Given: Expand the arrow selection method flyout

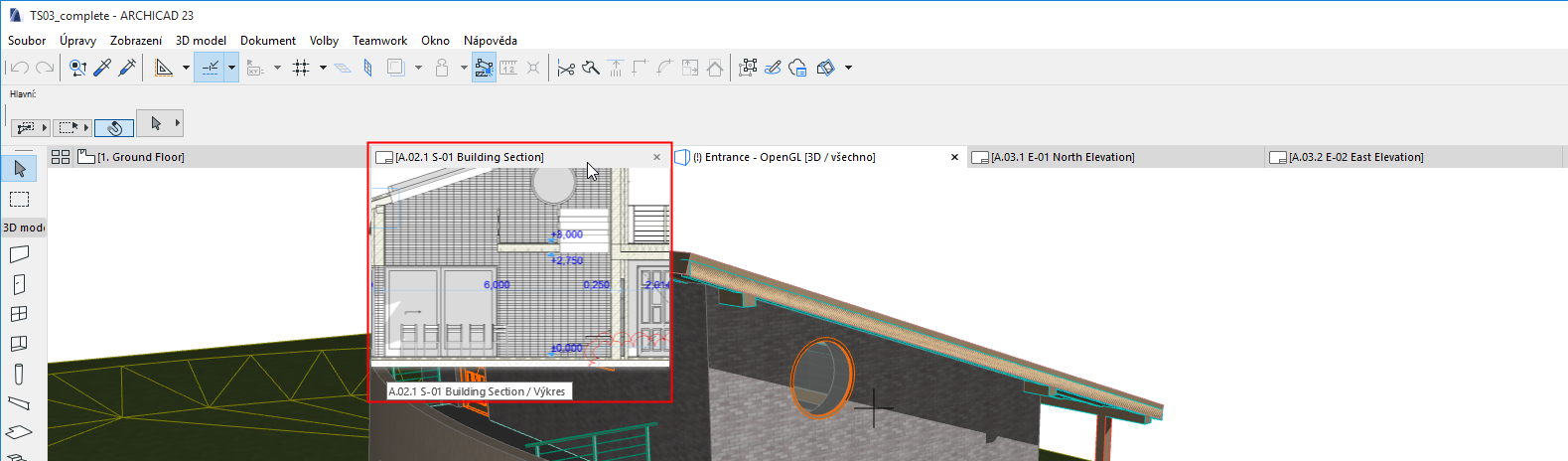Looking at the screenshot, I should tap(177, 123).
